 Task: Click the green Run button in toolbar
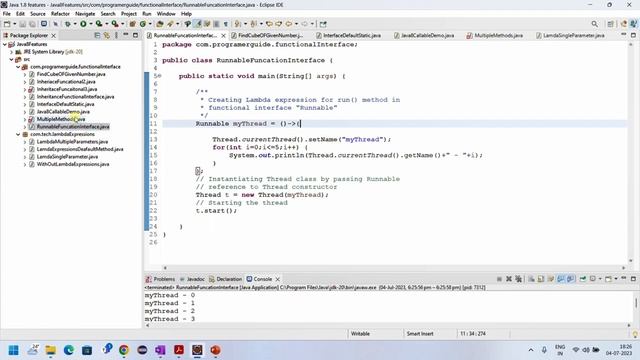(x=83, y=24)
